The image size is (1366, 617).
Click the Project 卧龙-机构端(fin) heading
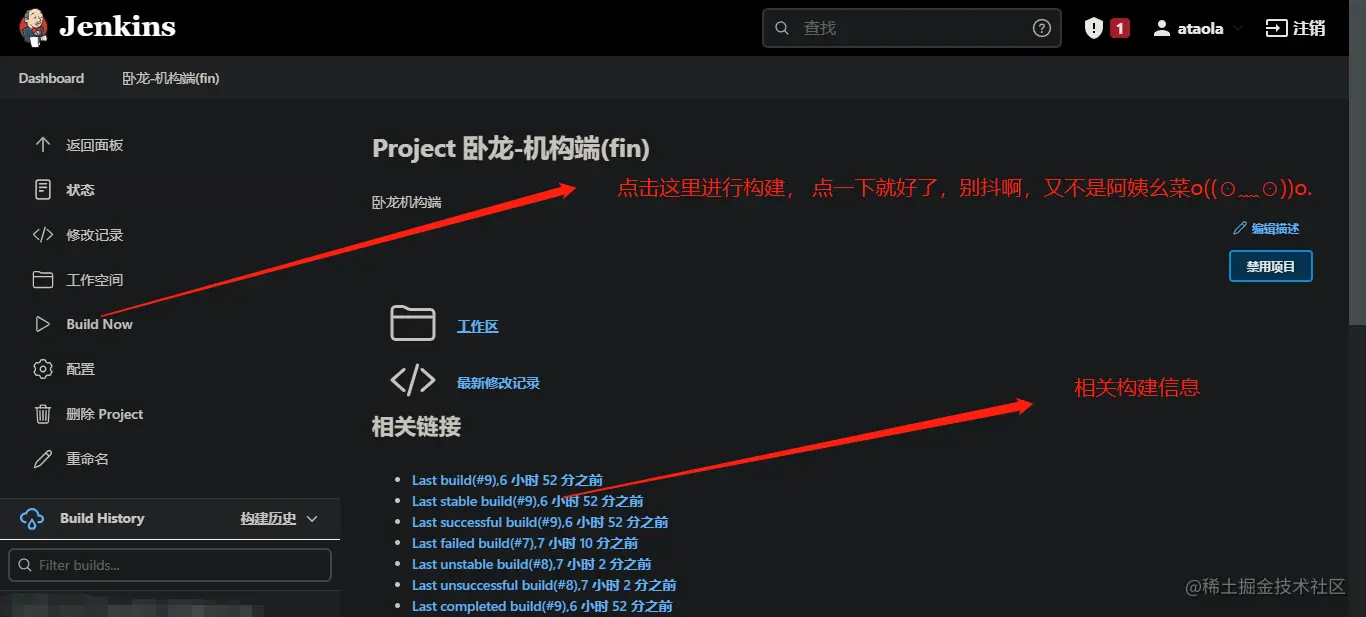(511, 149)
